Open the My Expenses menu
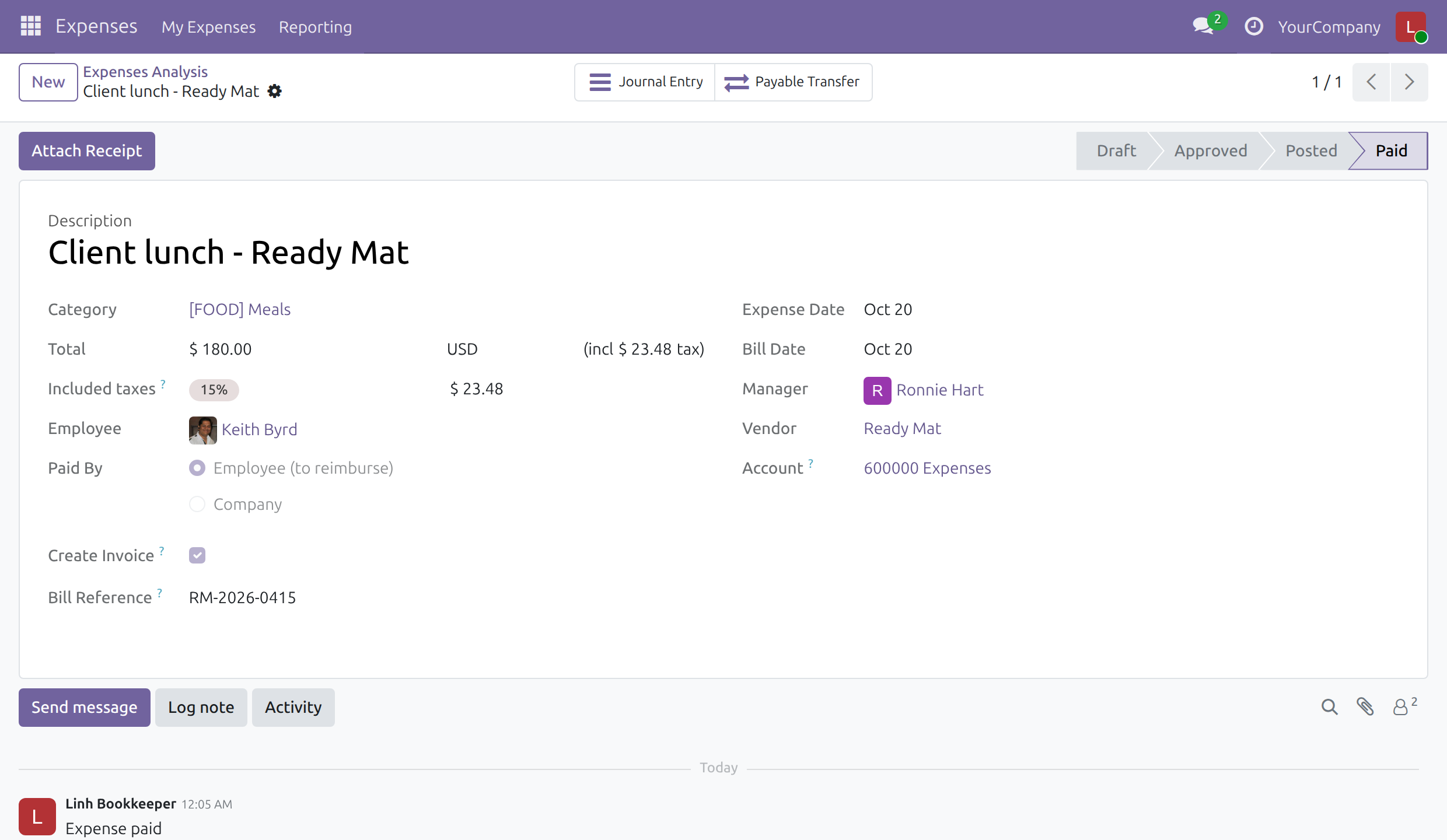 [208, 27]
